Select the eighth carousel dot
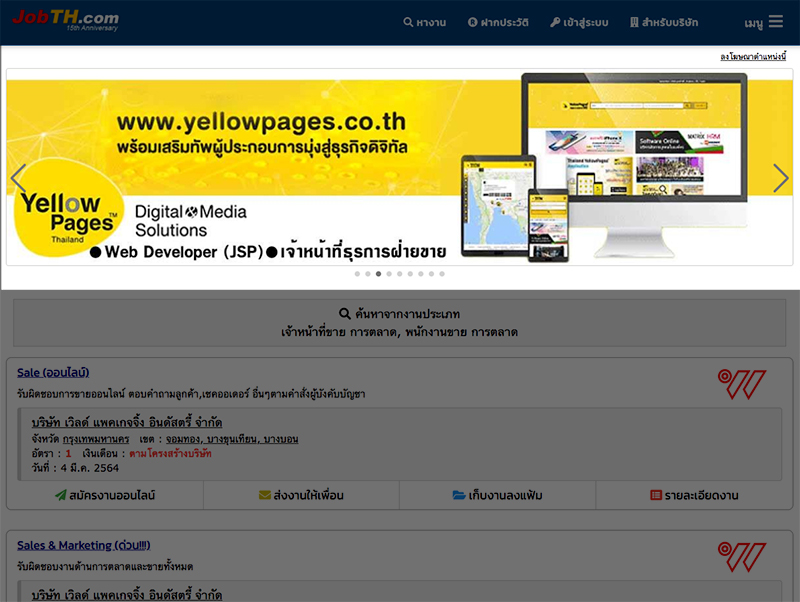This screenshot has height=602, width=800. [x=432, y=274]
